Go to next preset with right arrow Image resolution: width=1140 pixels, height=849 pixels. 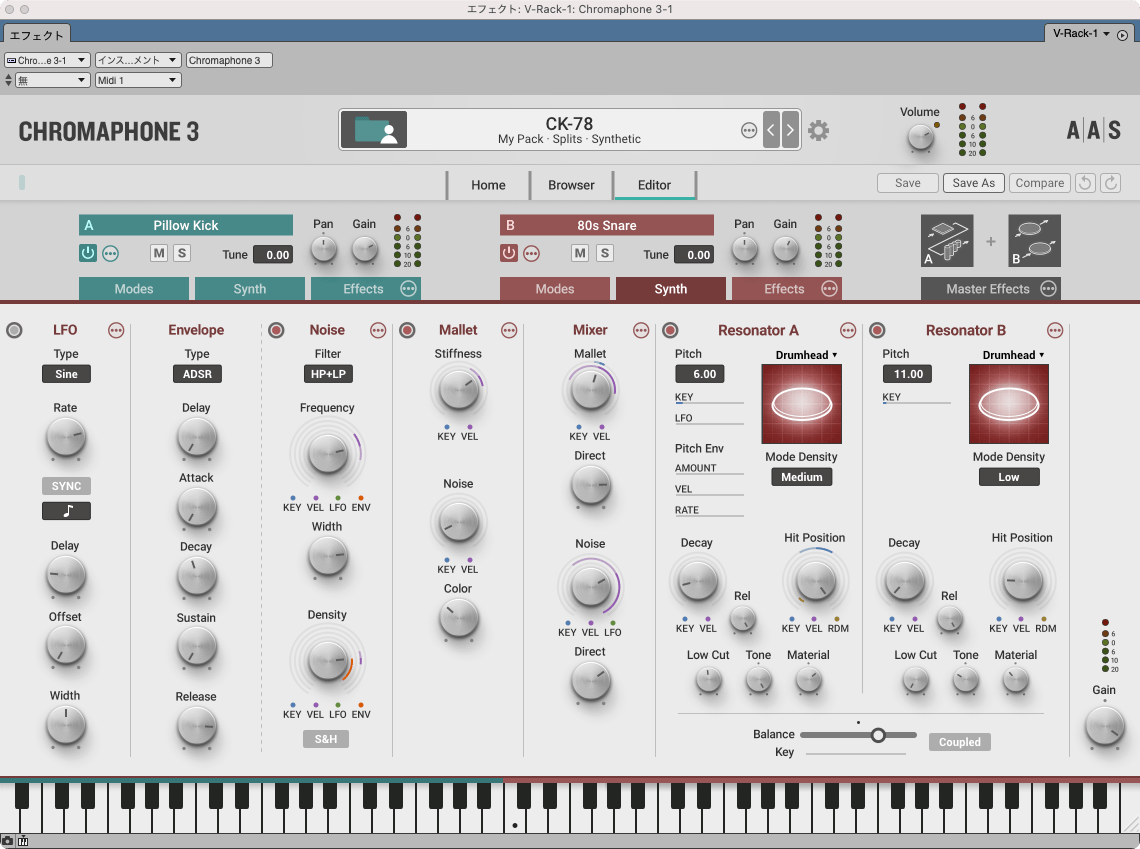[x=790, y=130]
